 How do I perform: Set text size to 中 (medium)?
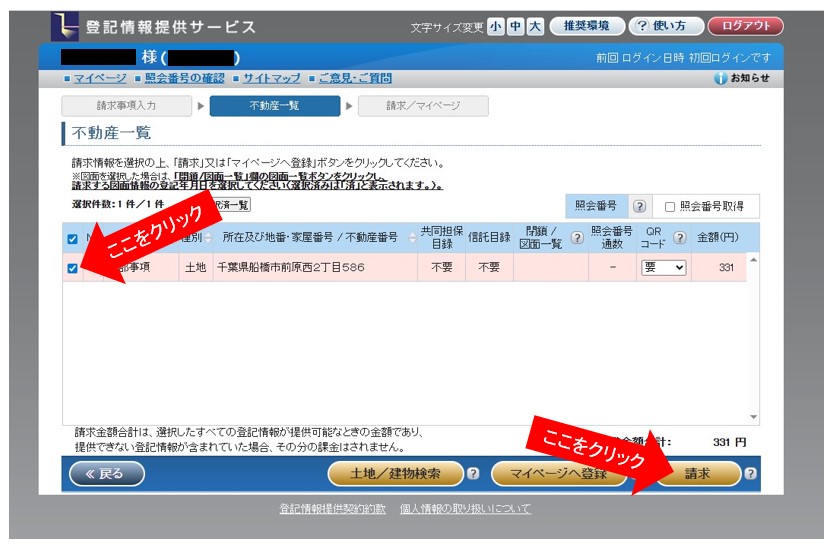pos(516,27)
